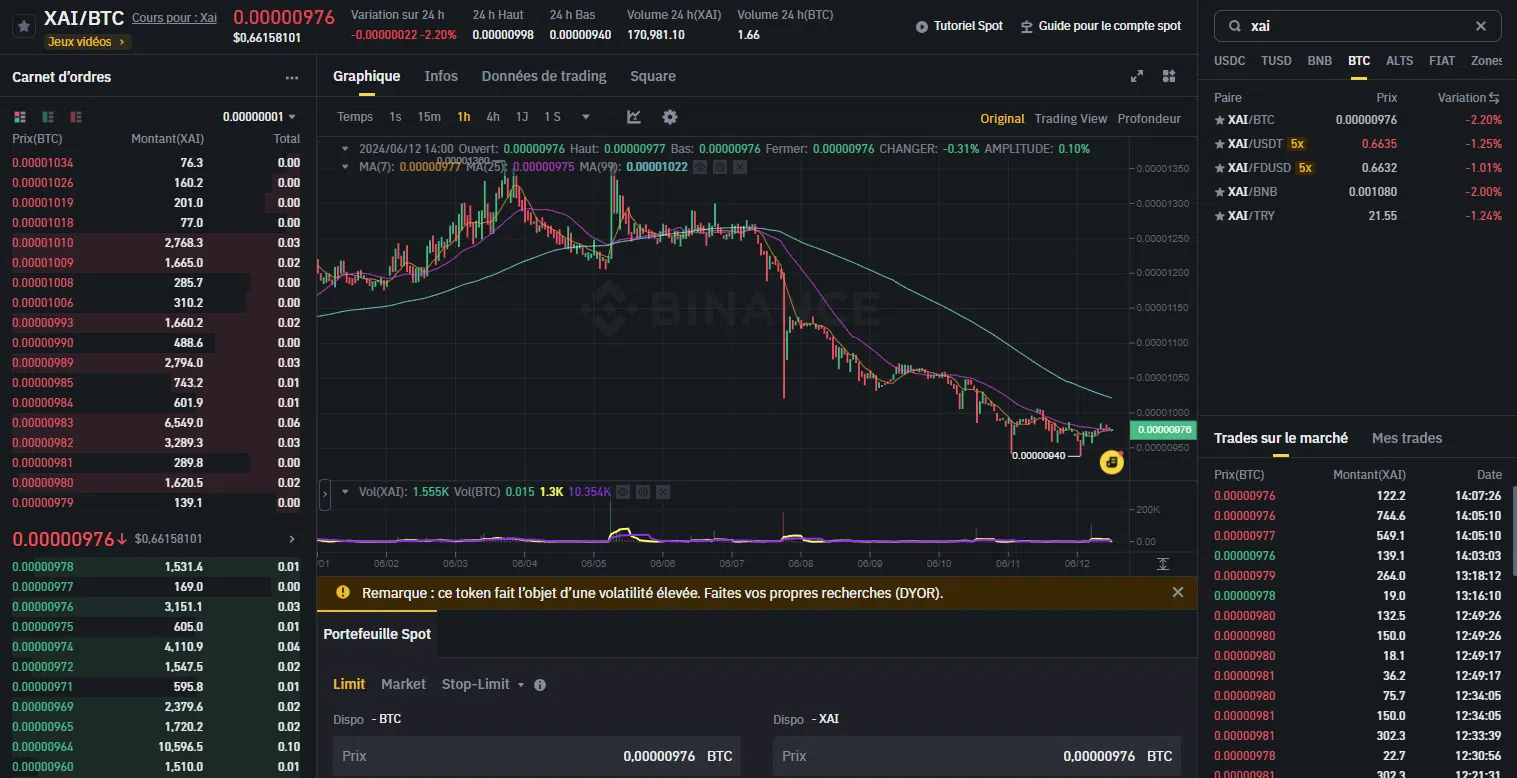Select the BNB market tab

[x=1320, y=60]
